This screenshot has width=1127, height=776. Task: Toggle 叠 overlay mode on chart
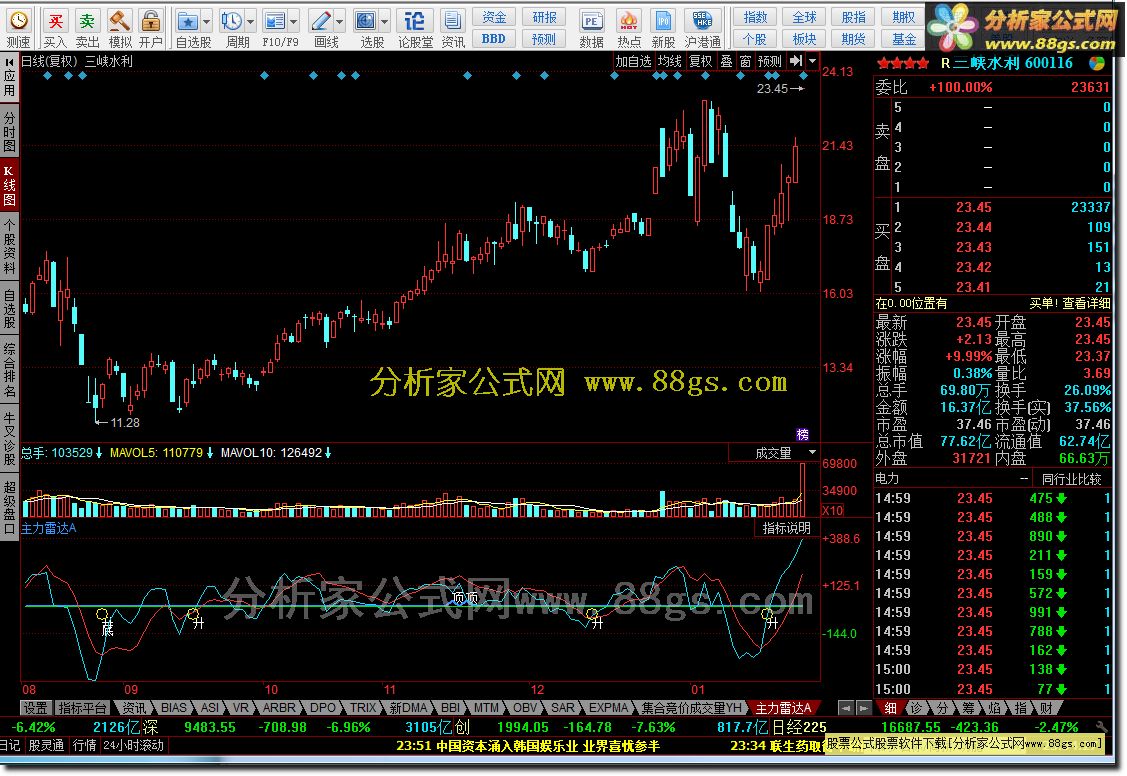pyautogui.click(x=727, y=62)
